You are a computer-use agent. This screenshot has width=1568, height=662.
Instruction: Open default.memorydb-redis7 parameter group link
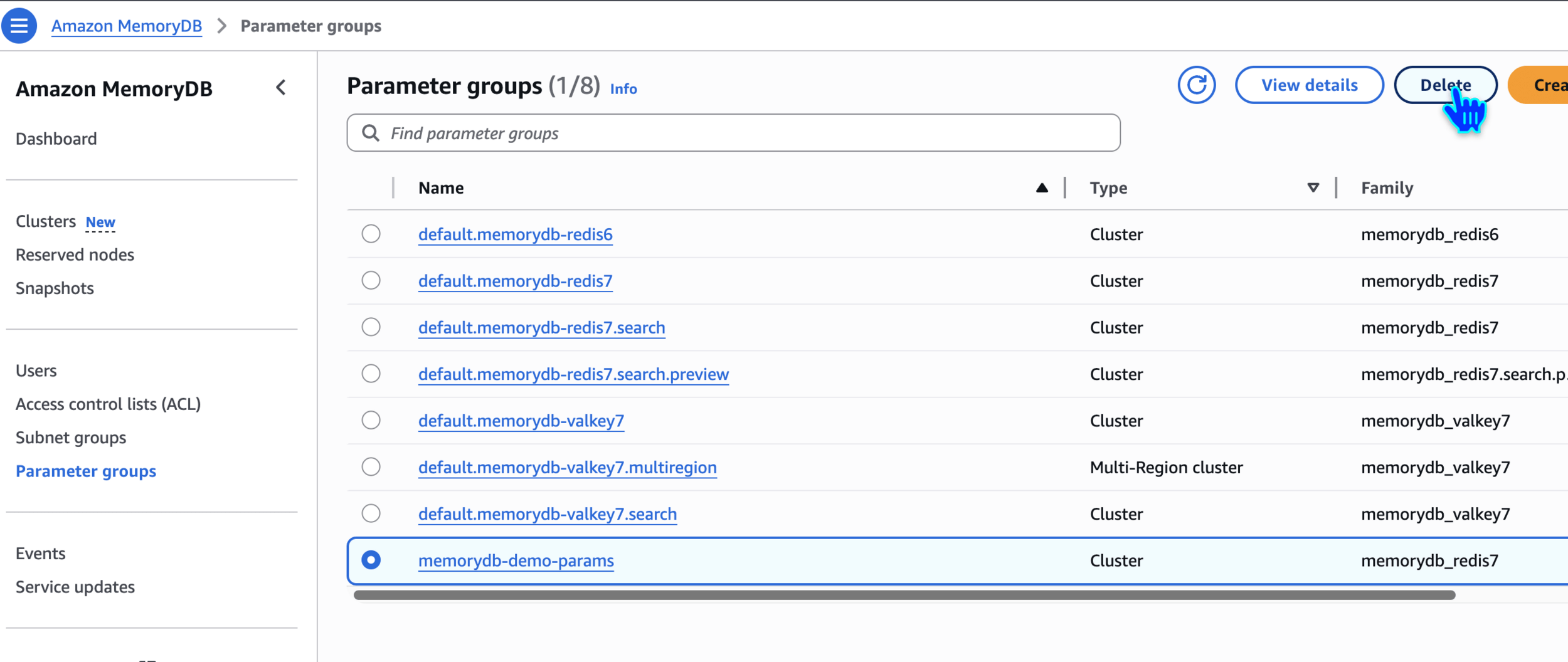(516, 281)
